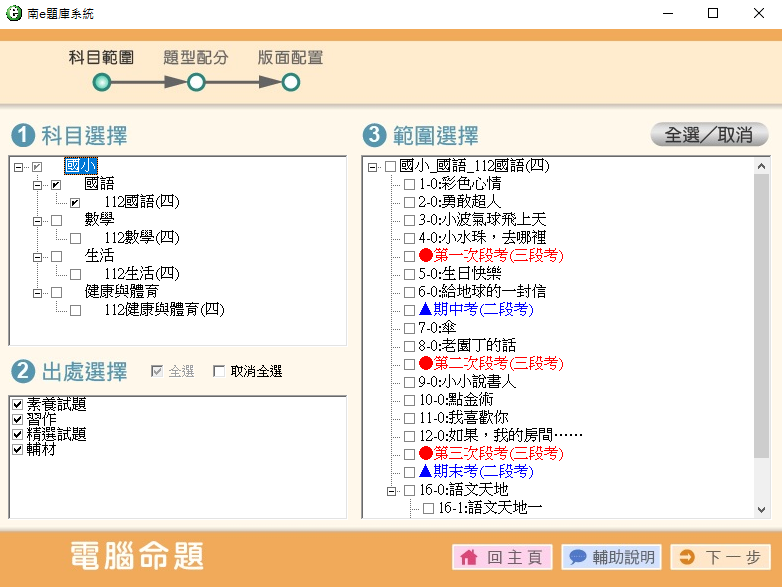This screenshot has width=782, height=587.
Task: Click the red circle icon of 第一次段考
Action: (425, 255)
